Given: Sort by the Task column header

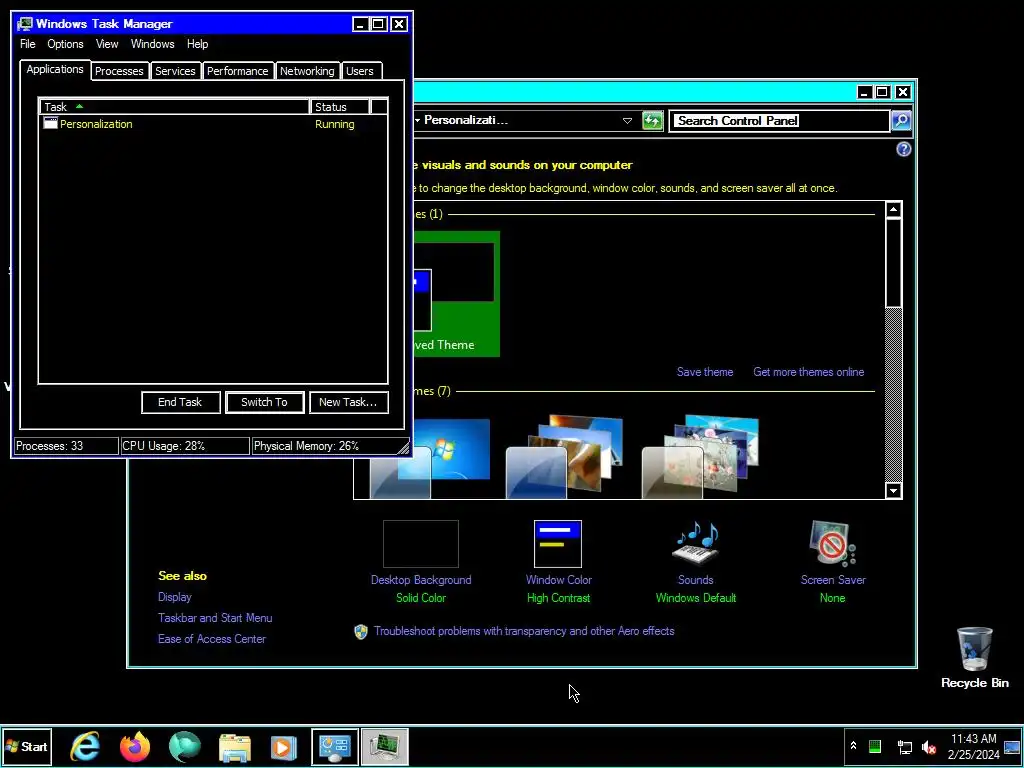Looking at the screenshot, I should pyautogui.click(x=174, y=107).
